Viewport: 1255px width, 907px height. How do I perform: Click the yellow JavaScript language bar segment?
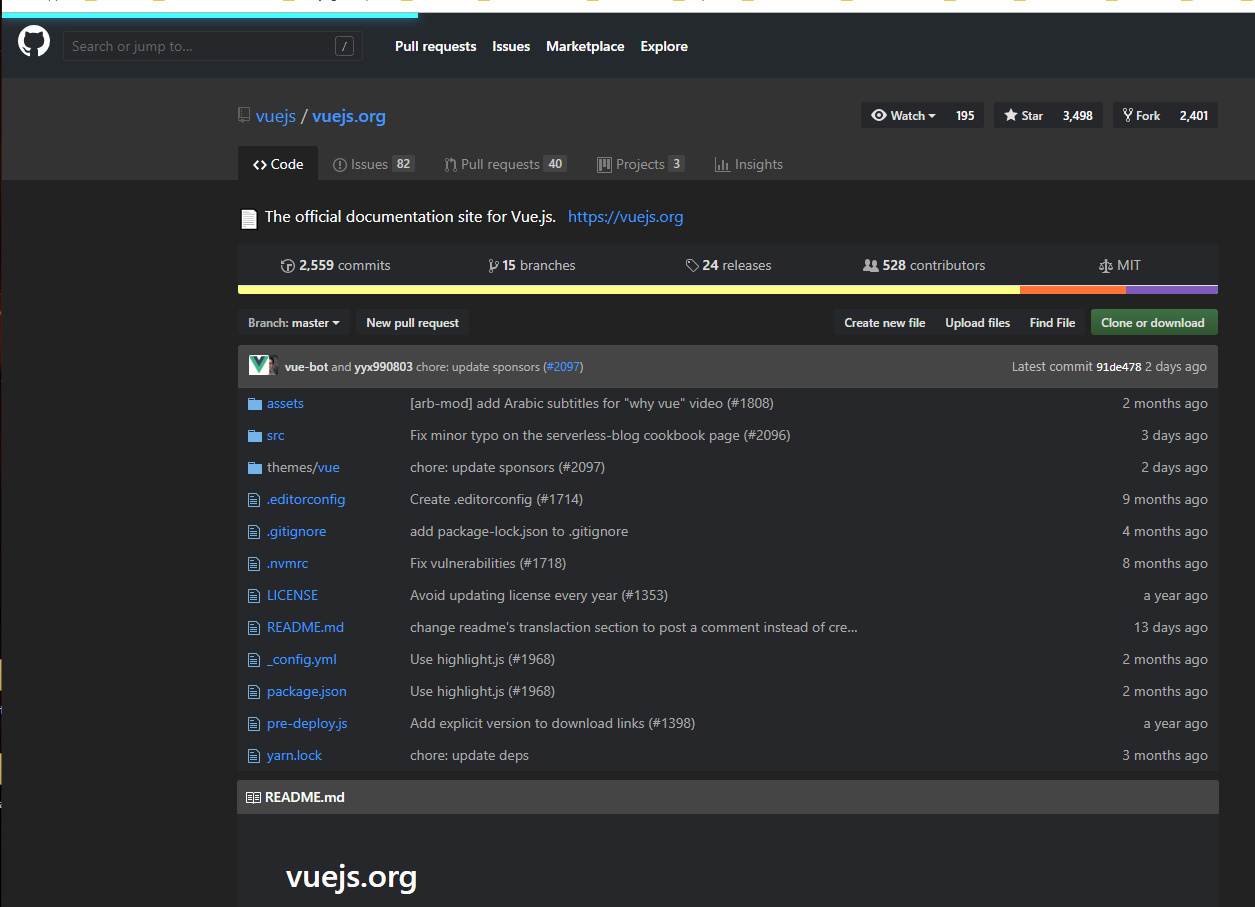[629, 289]
